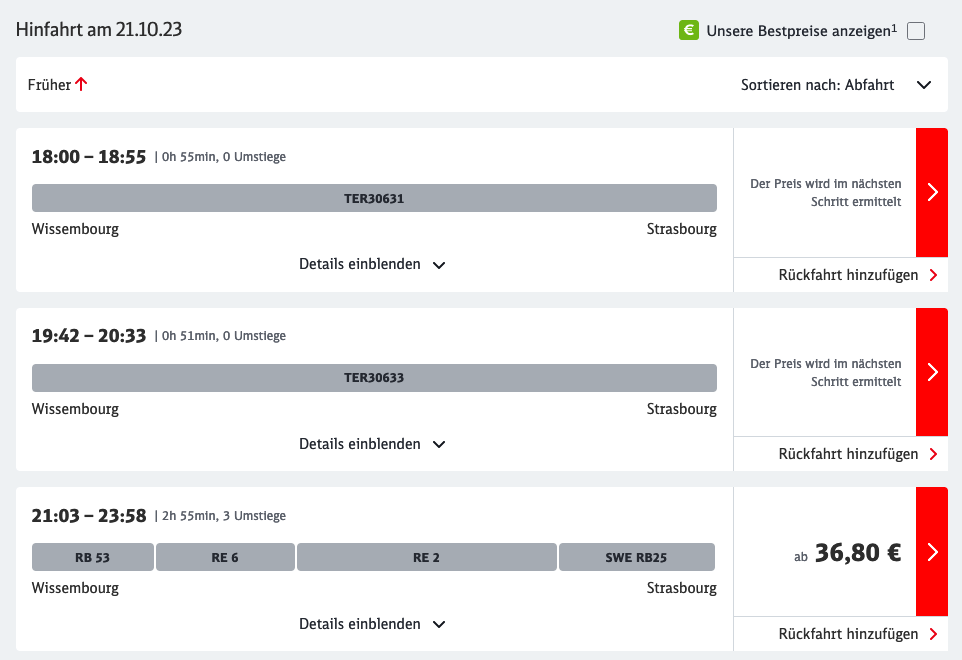Select the 21:03 connection red arrow button
The width and height of the screenshot is (962, 660).
pyautogui.click(x=932, y=552)
